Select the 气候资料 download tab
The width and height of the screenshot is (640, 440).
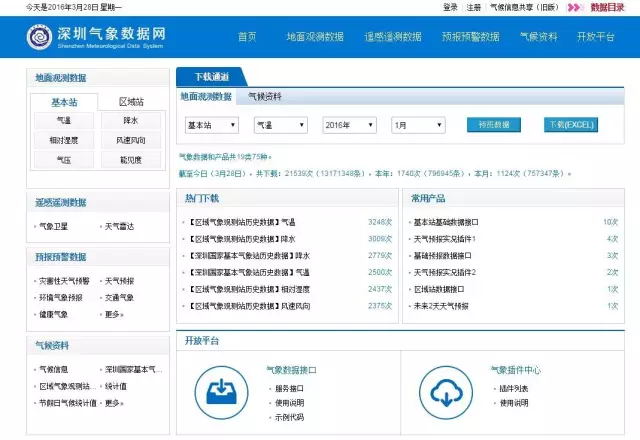tap(264, 97)
